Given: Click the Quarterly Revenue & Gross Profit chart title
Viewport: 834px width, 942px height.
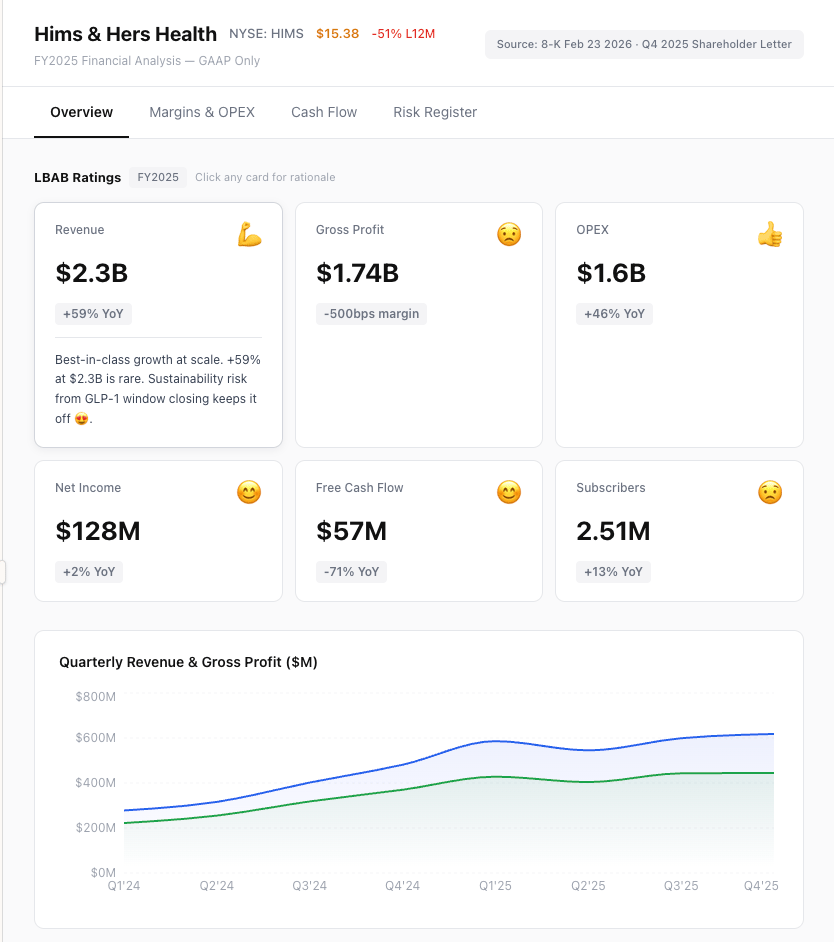Looking at the screenshot, I should point(188,662).
